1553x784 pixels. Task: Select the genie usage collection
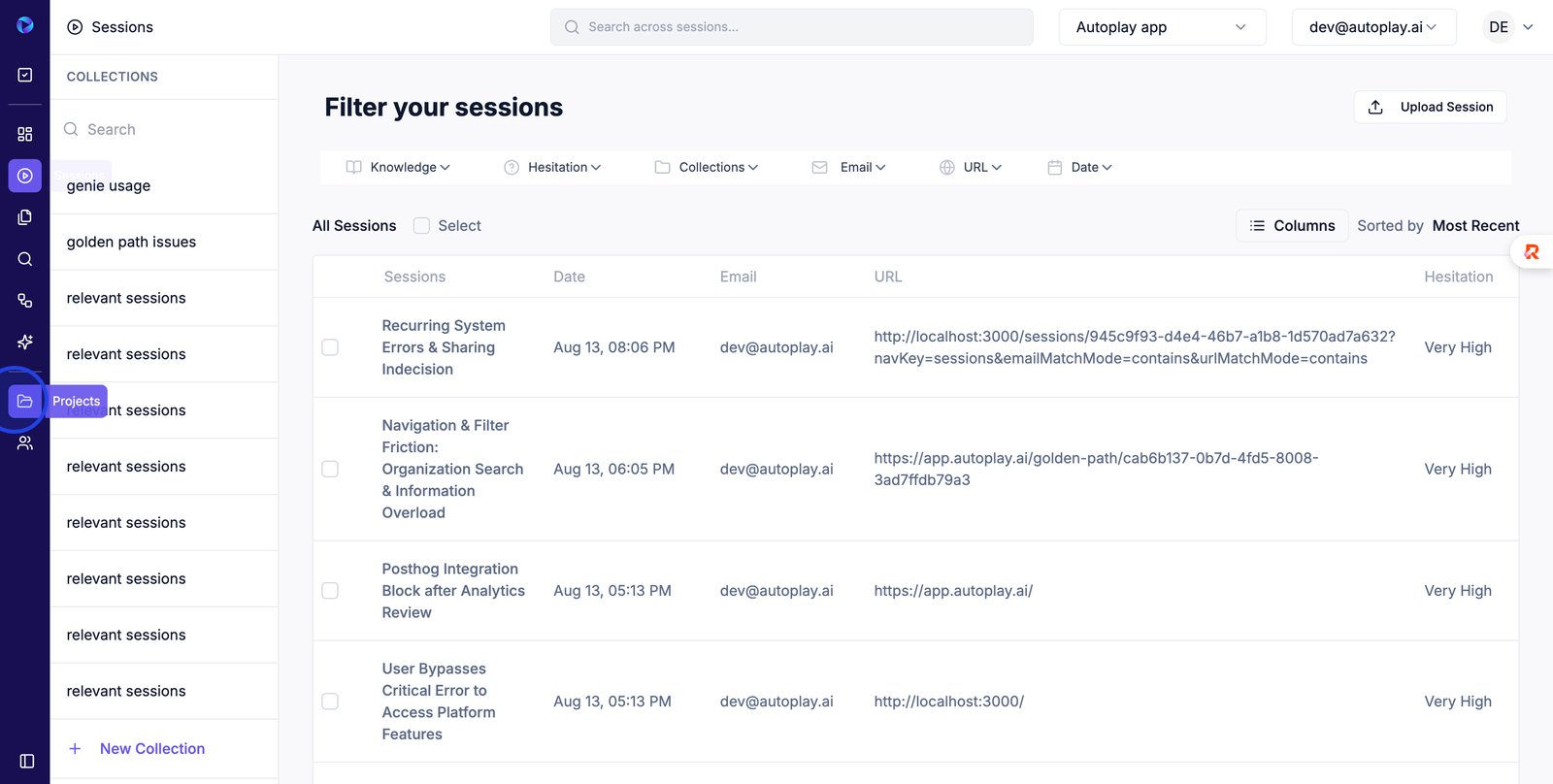click(x=109, y=185)
